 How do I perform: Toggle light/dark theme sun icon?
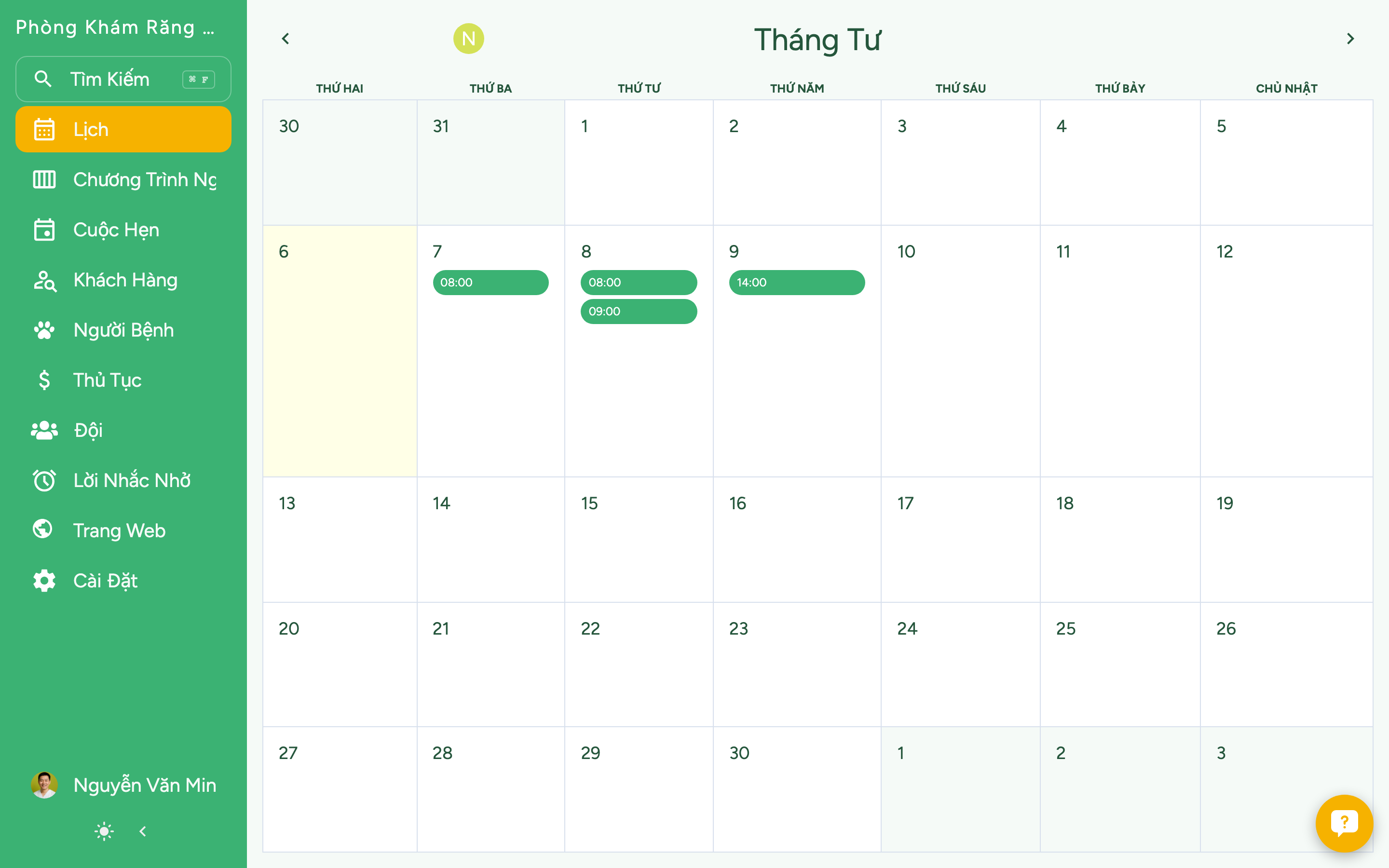(104, 831)
